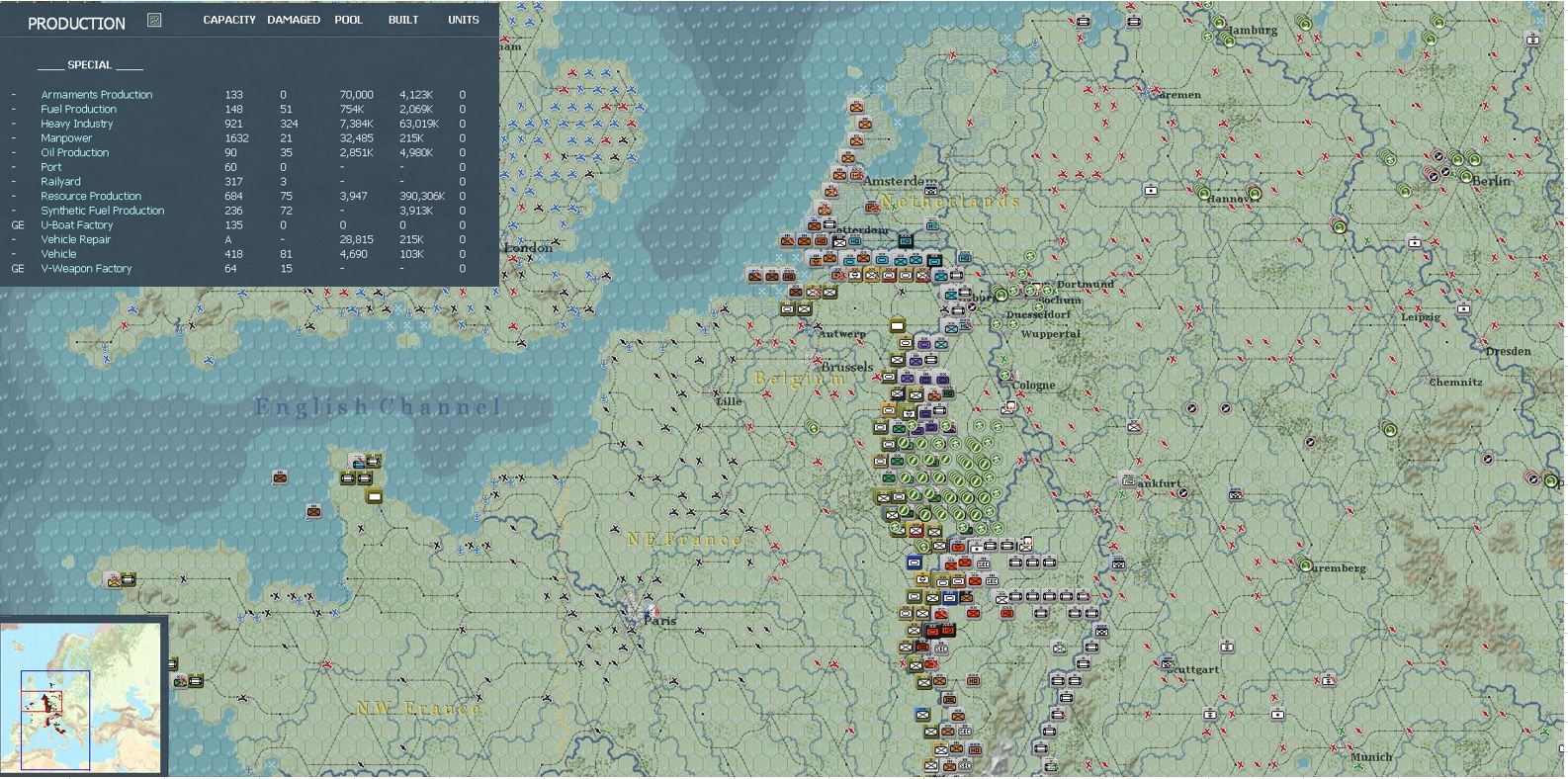The height and width of the screenshot is (779, 1568).
Task: Click the red viewport box in the minimap
Action: (x=43, y=703)
